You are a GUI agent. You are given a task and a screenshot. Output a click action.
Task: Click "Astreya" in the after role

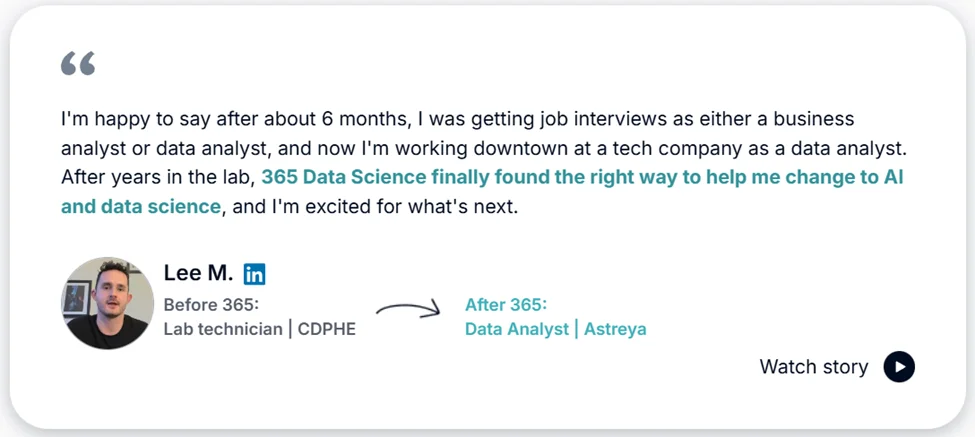tap(615, 329)
